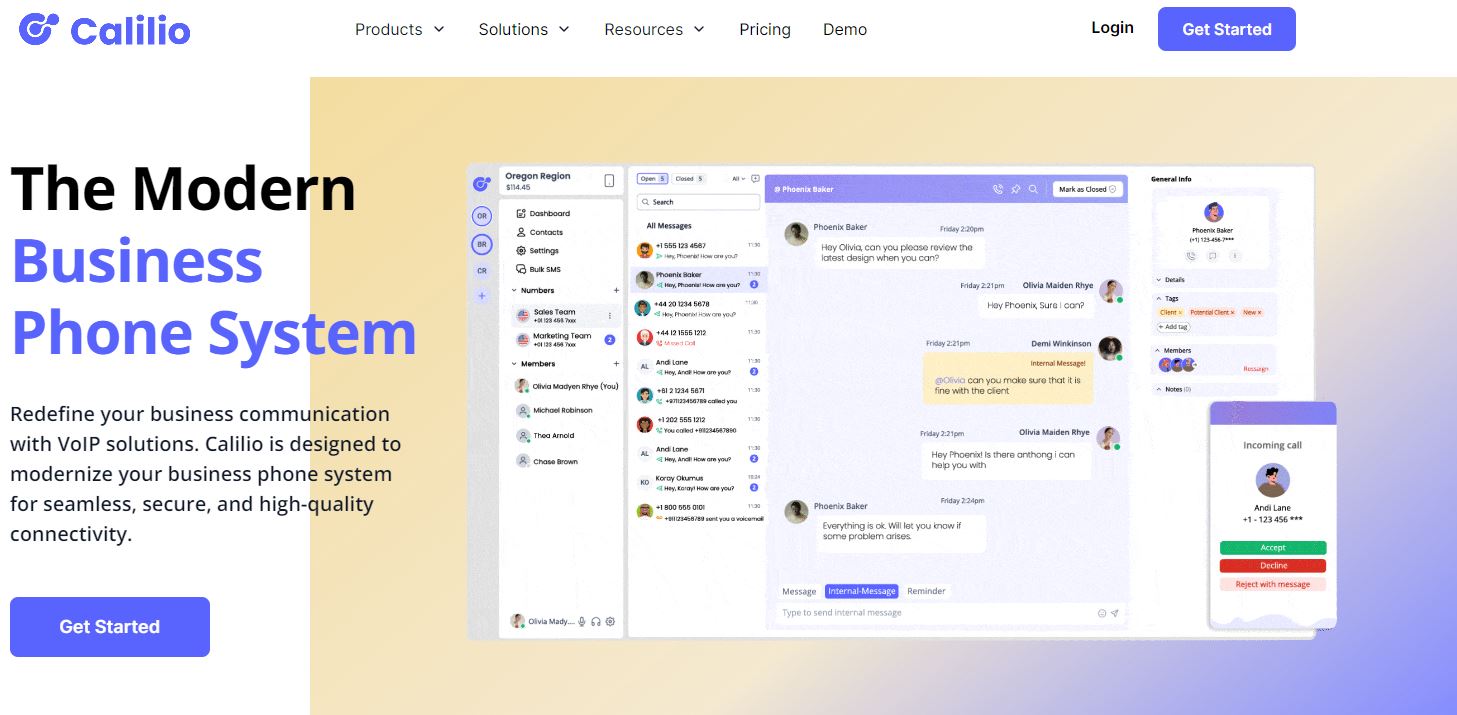Remove the Potential Client tag
Image resolution: width=1457 pixels, height=715 pixels.
tap(1232, 313)
